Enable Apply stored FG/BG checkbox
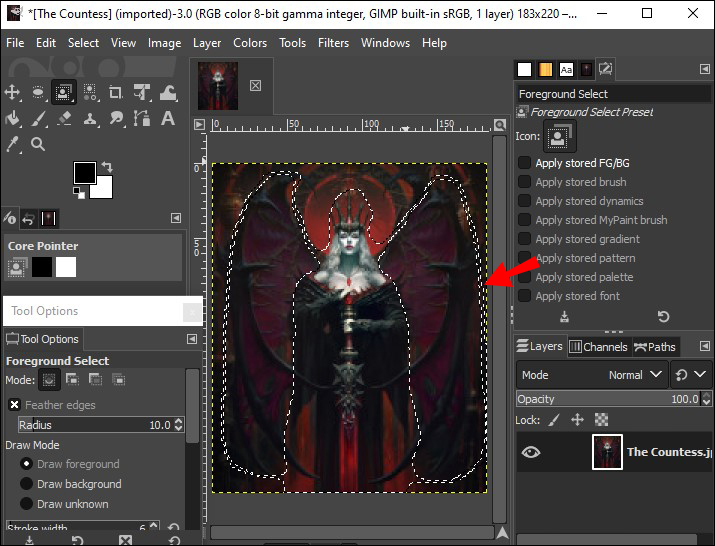Image resolution: width=715 pixels, height=546 pixels. pos(524,163)
